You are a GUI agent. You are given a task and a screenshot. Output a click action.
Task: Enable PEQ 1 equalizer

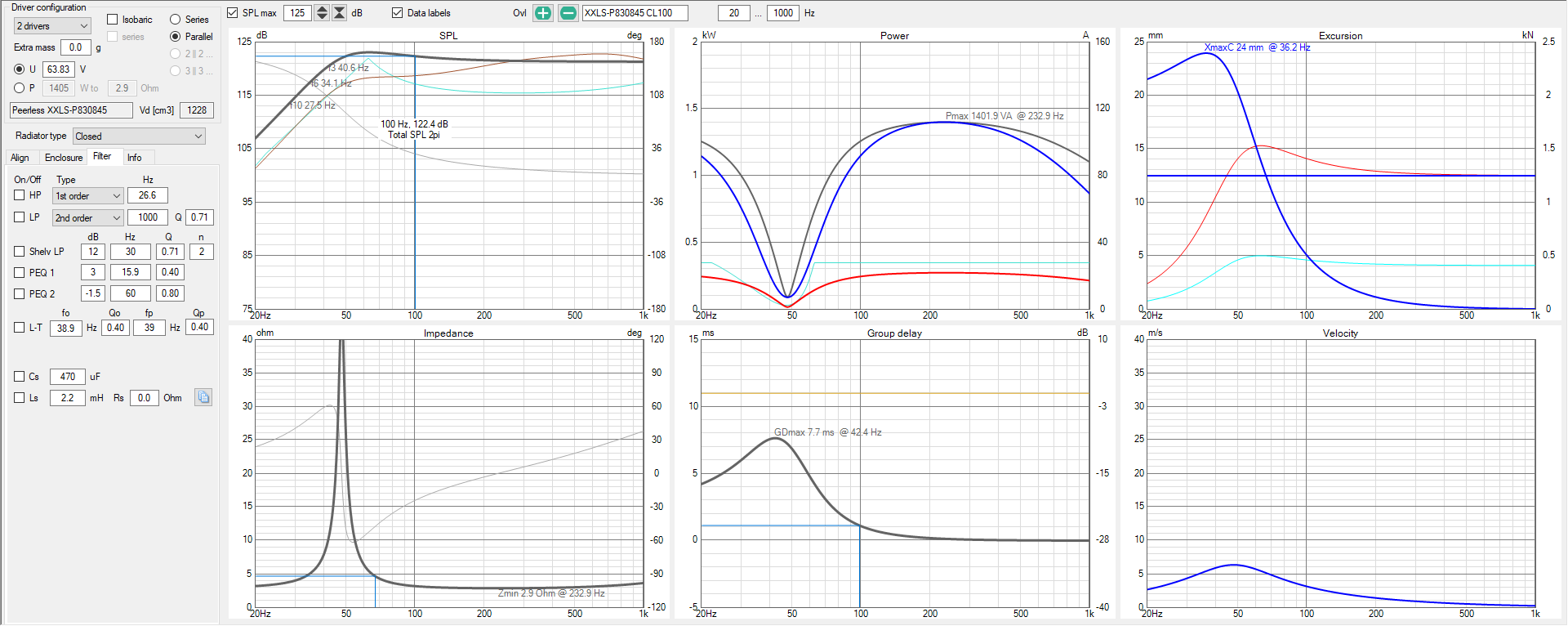coord(20,273)
